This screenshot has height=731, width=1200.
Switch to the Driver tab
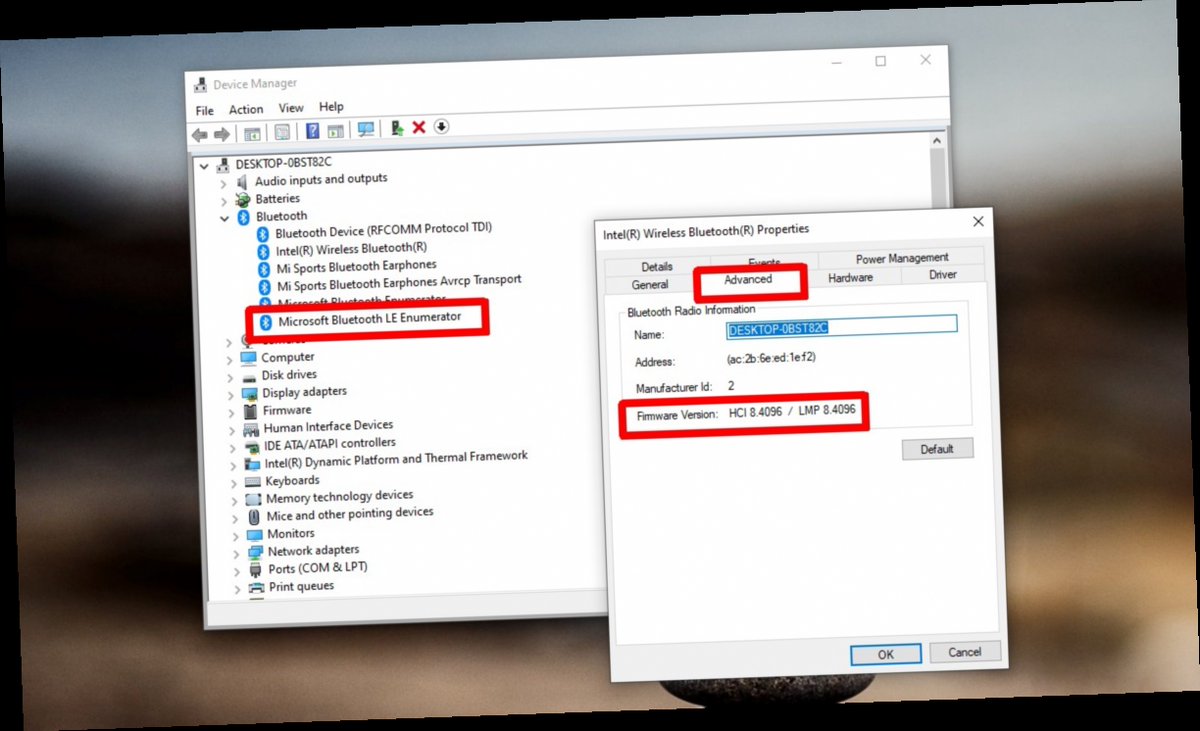941,275
